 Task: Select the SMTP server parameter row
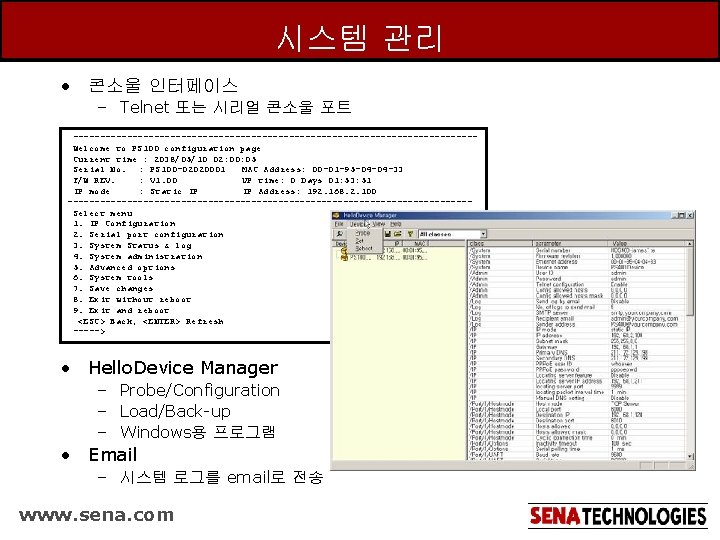pyautogui.click(x=578, y=313)
